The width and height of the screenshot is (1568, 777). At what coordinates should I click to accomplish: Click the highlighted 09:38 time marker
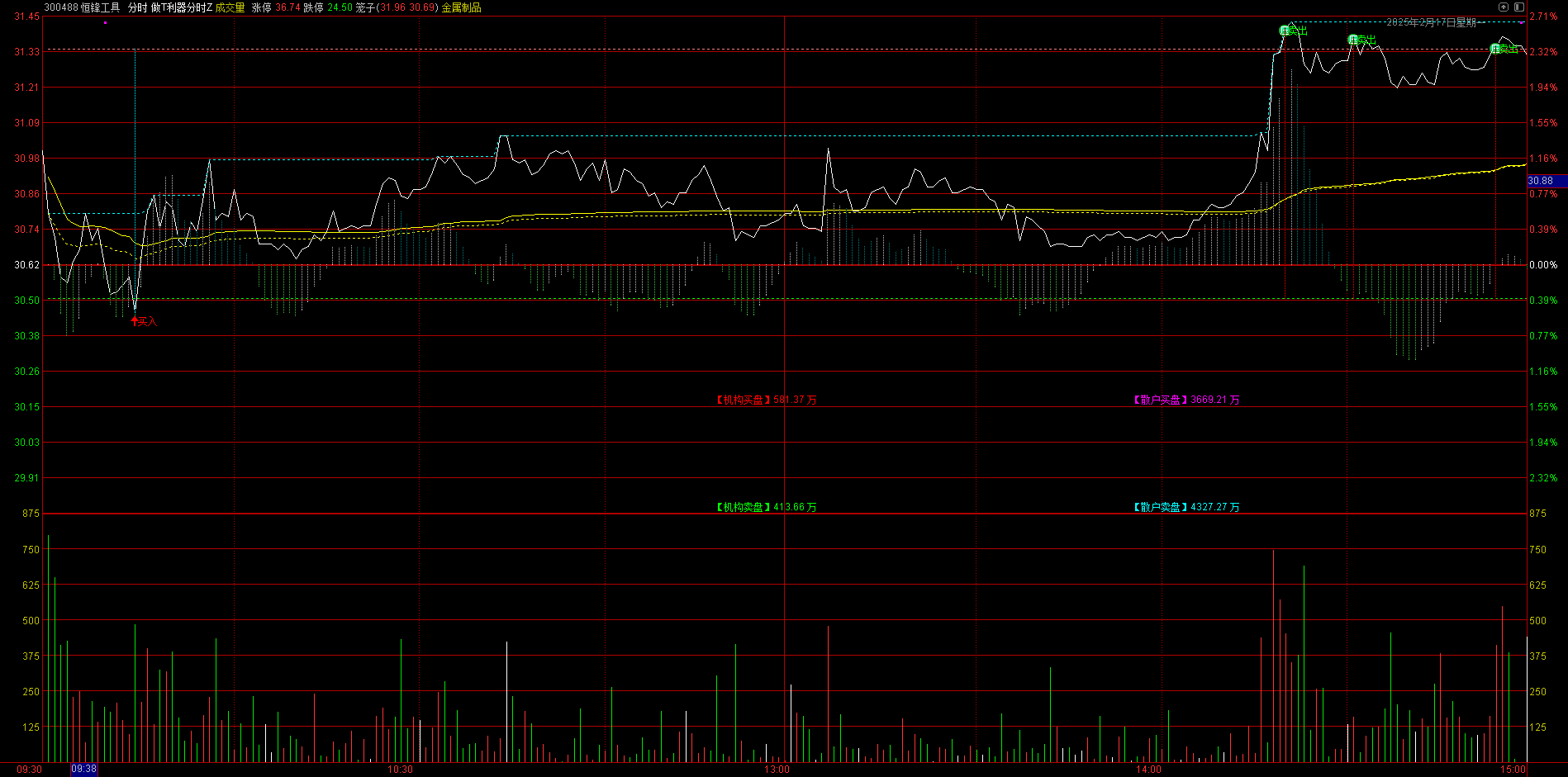83,769
